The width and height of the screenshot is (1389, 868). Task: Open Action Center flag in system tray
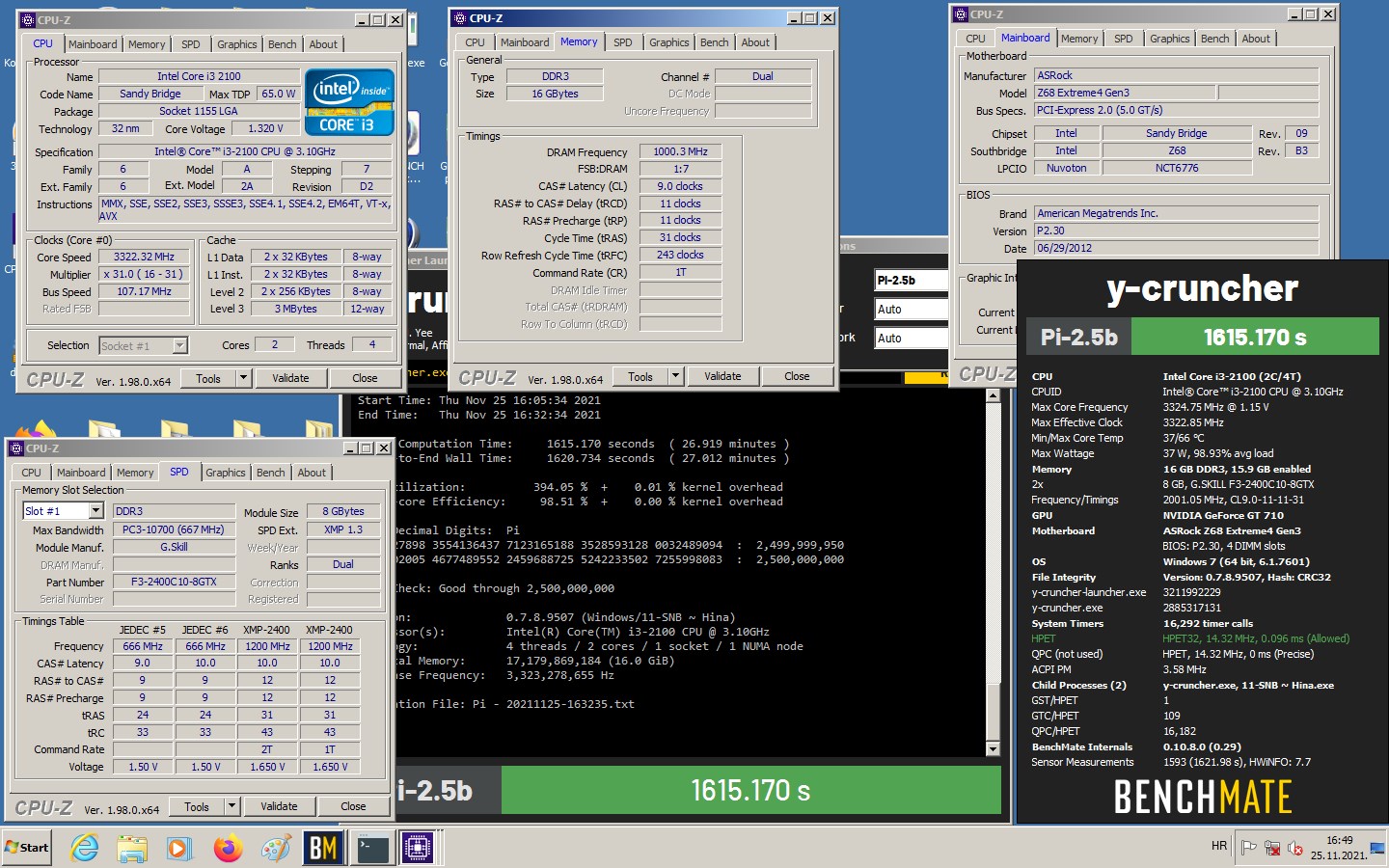click(1249, 848)
